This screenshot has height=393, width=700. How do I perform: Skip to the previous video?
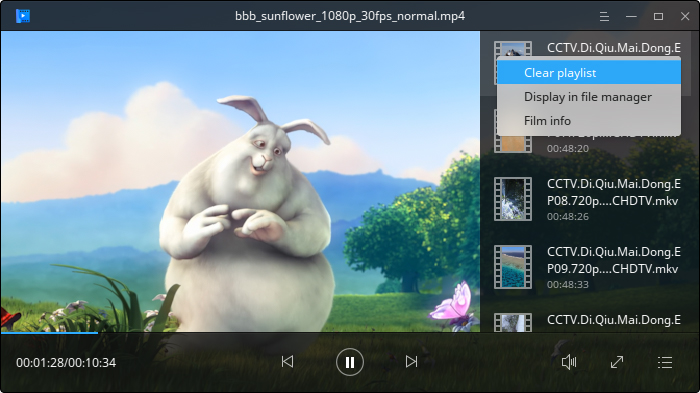click(288, 362)
